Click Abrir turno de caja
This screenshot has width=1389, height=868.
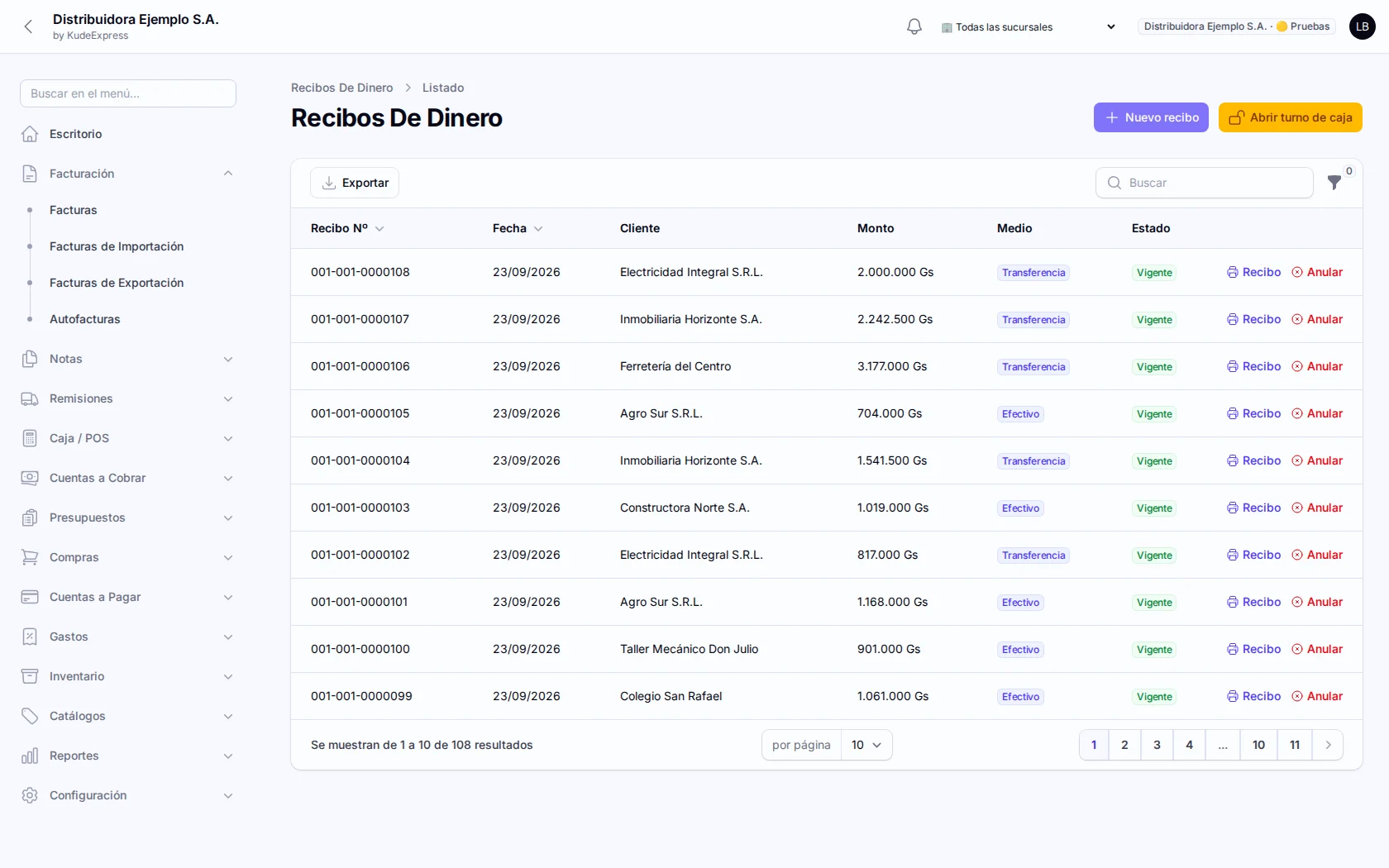(1291, 117)
